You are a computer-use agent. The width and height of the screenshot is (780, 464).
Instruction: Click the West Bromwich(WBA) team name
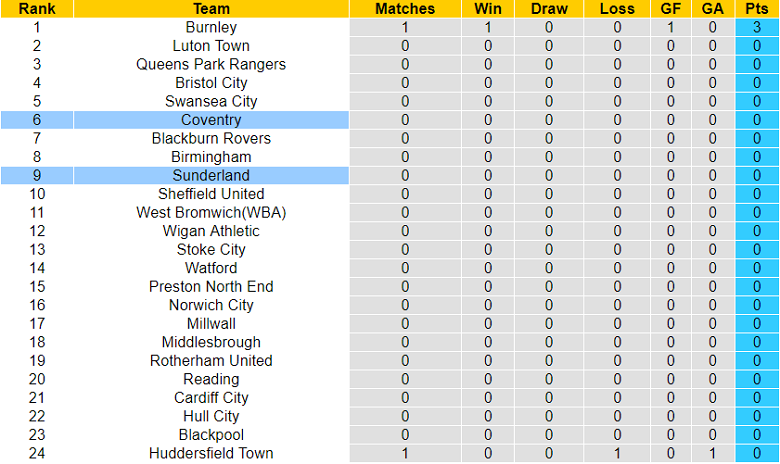211,212
